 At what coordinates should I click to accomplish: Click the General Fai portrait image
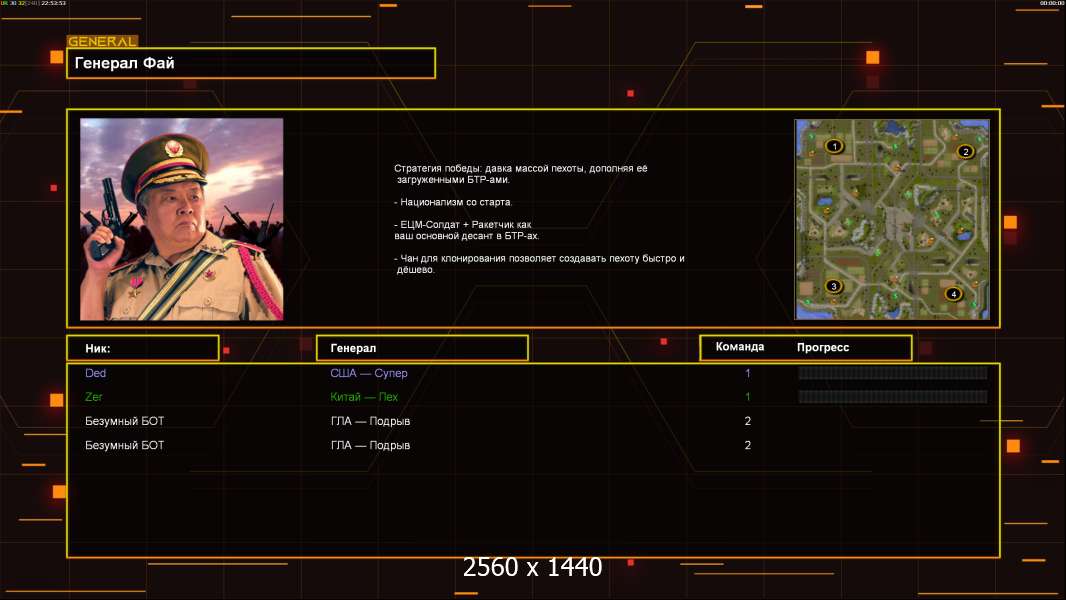[182, 219]
